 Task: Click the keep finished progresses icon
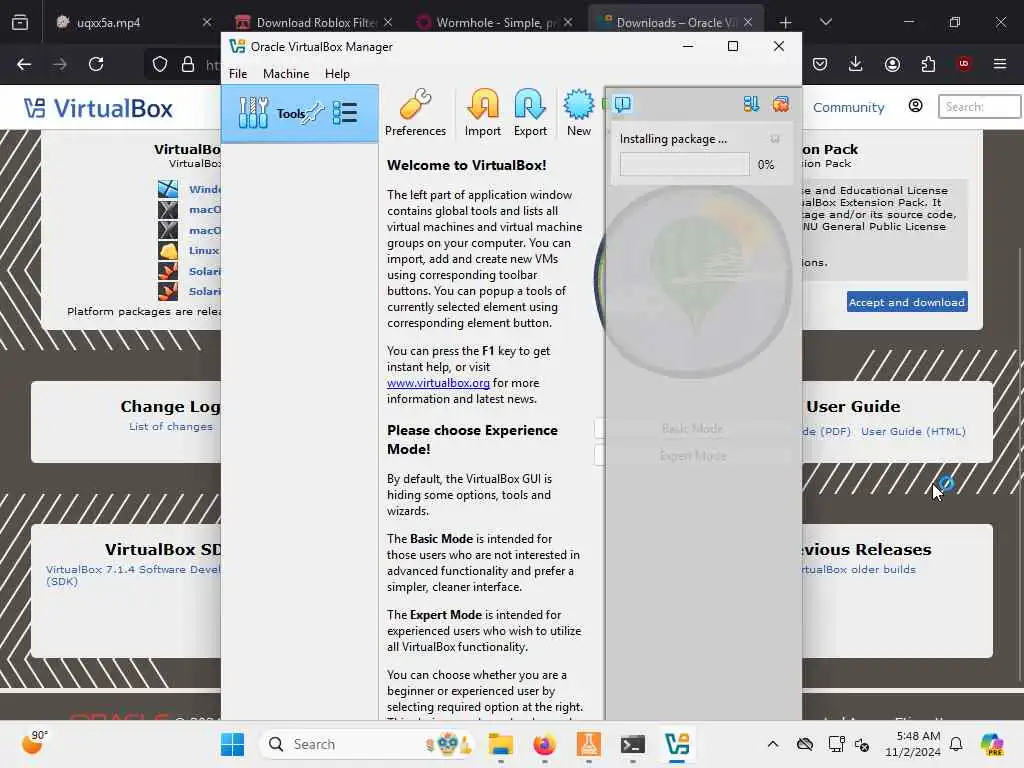click(x=751, y=104)
